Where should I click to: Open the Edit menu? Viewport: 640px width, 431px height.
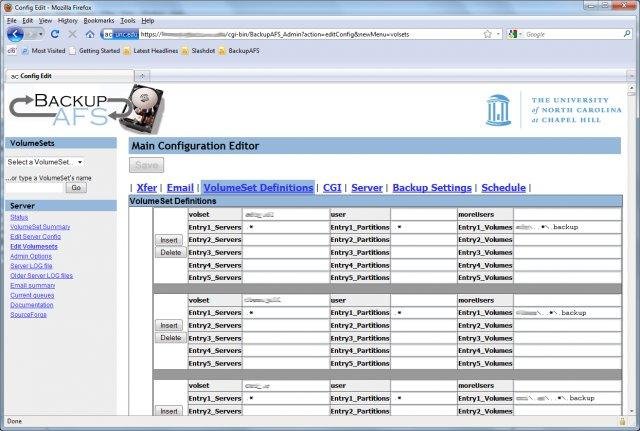[27, 20]
